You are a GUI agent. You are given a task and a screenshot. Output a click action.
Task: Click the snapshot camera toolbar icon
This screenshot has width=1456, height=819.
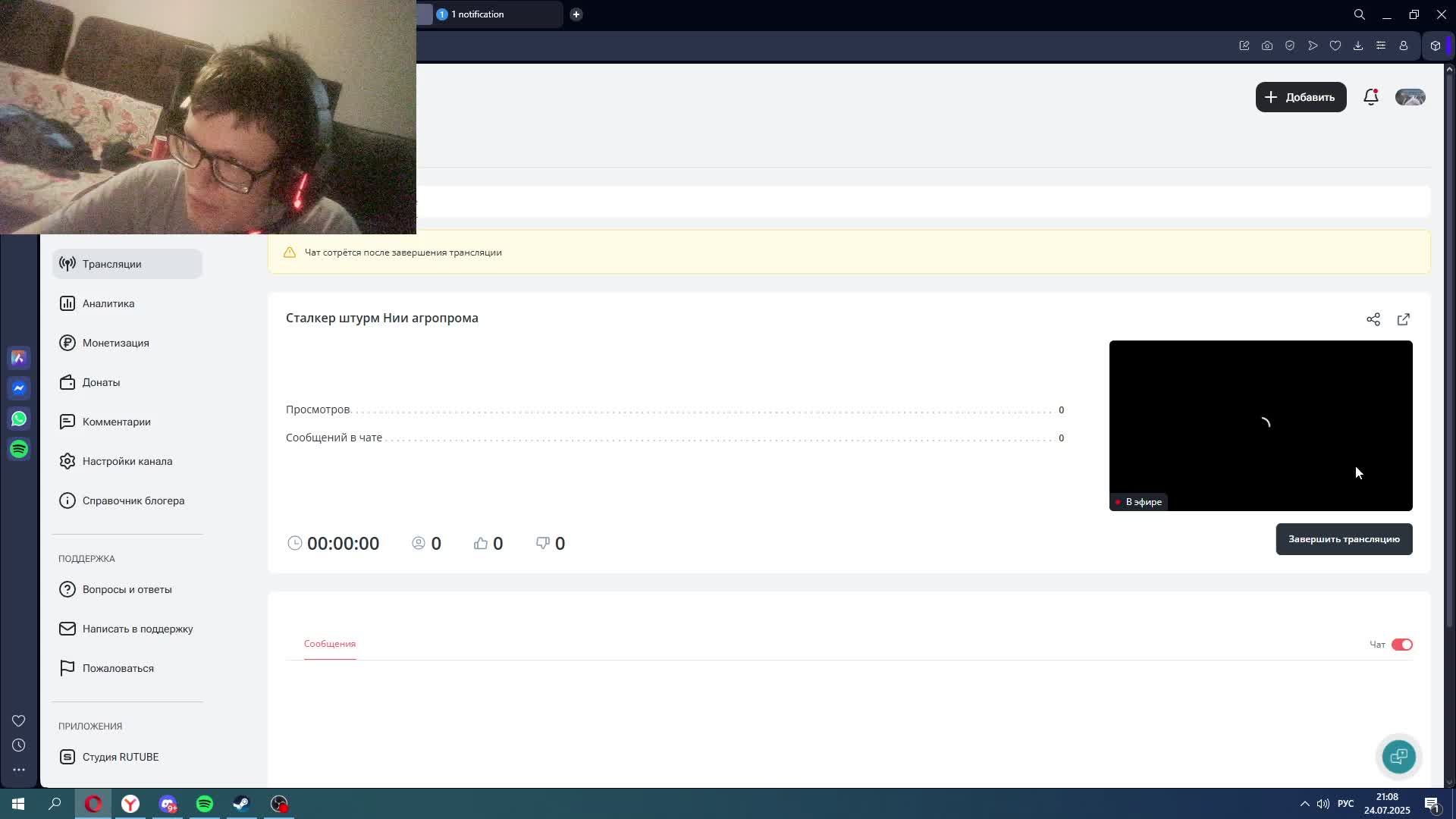pyautogui.click(x=1267, y=45)
